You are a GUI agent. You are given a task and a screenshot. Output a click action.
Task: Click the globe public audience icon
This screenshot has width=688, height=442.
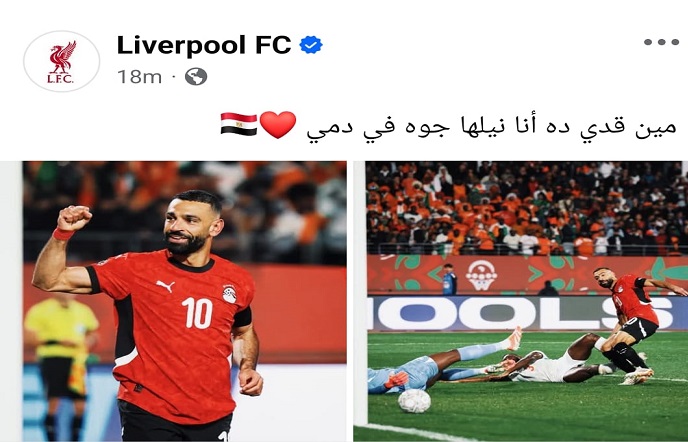point(196,77)
